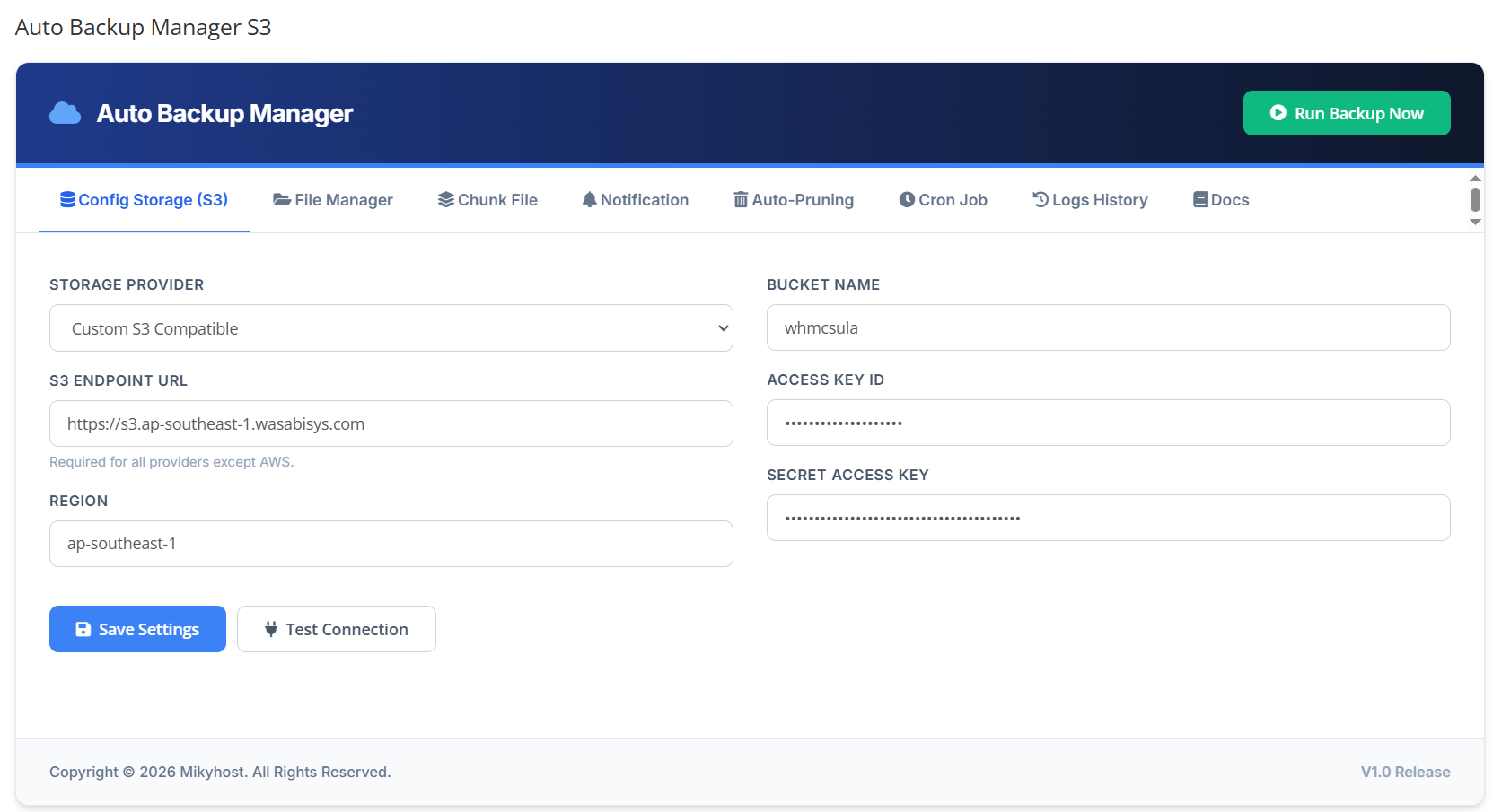Go to the File Manager tab
This screenshot has height=812, width=1493.
coord(333,199)
